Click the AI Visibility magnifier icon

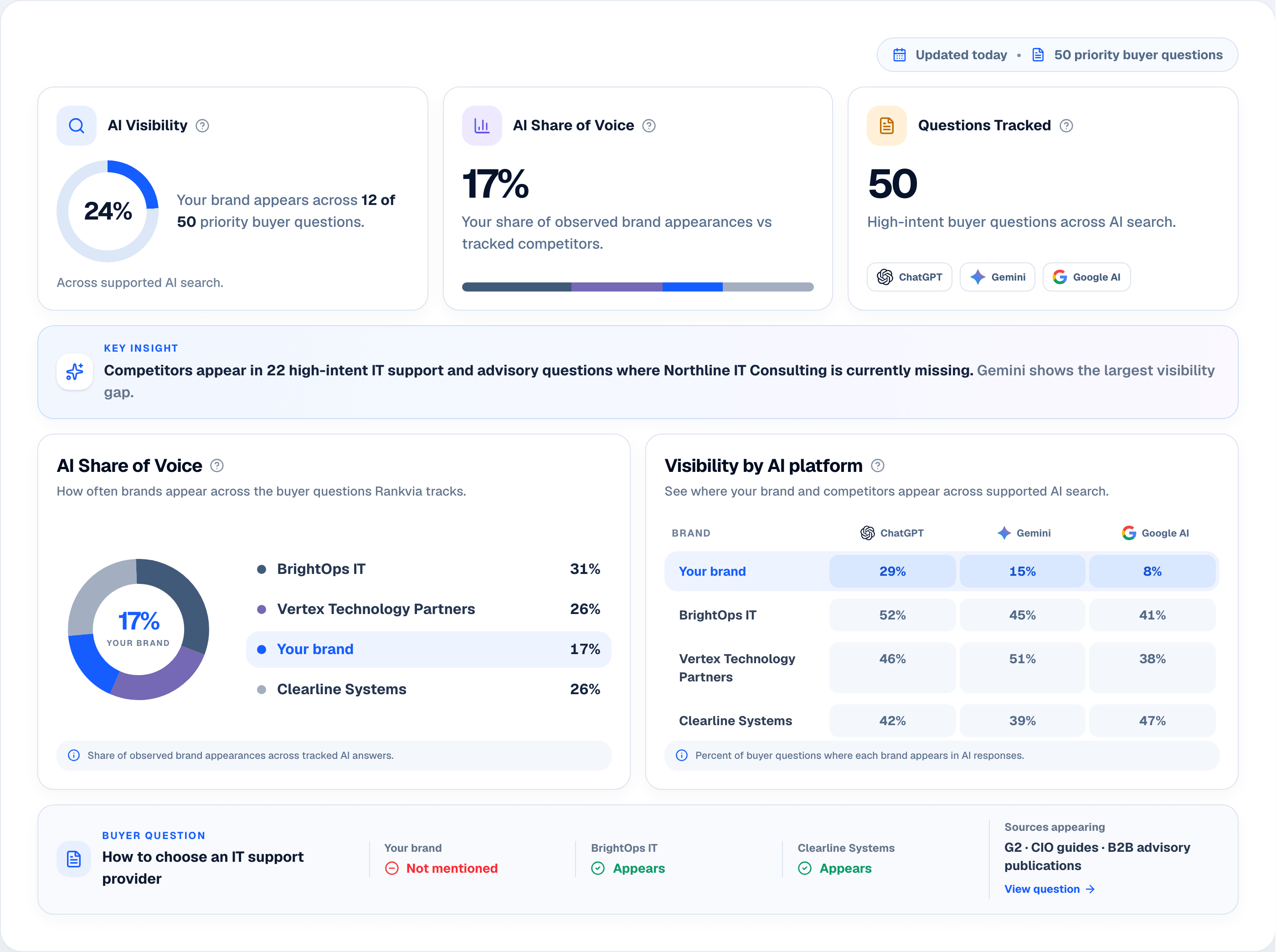pos(76,126)
